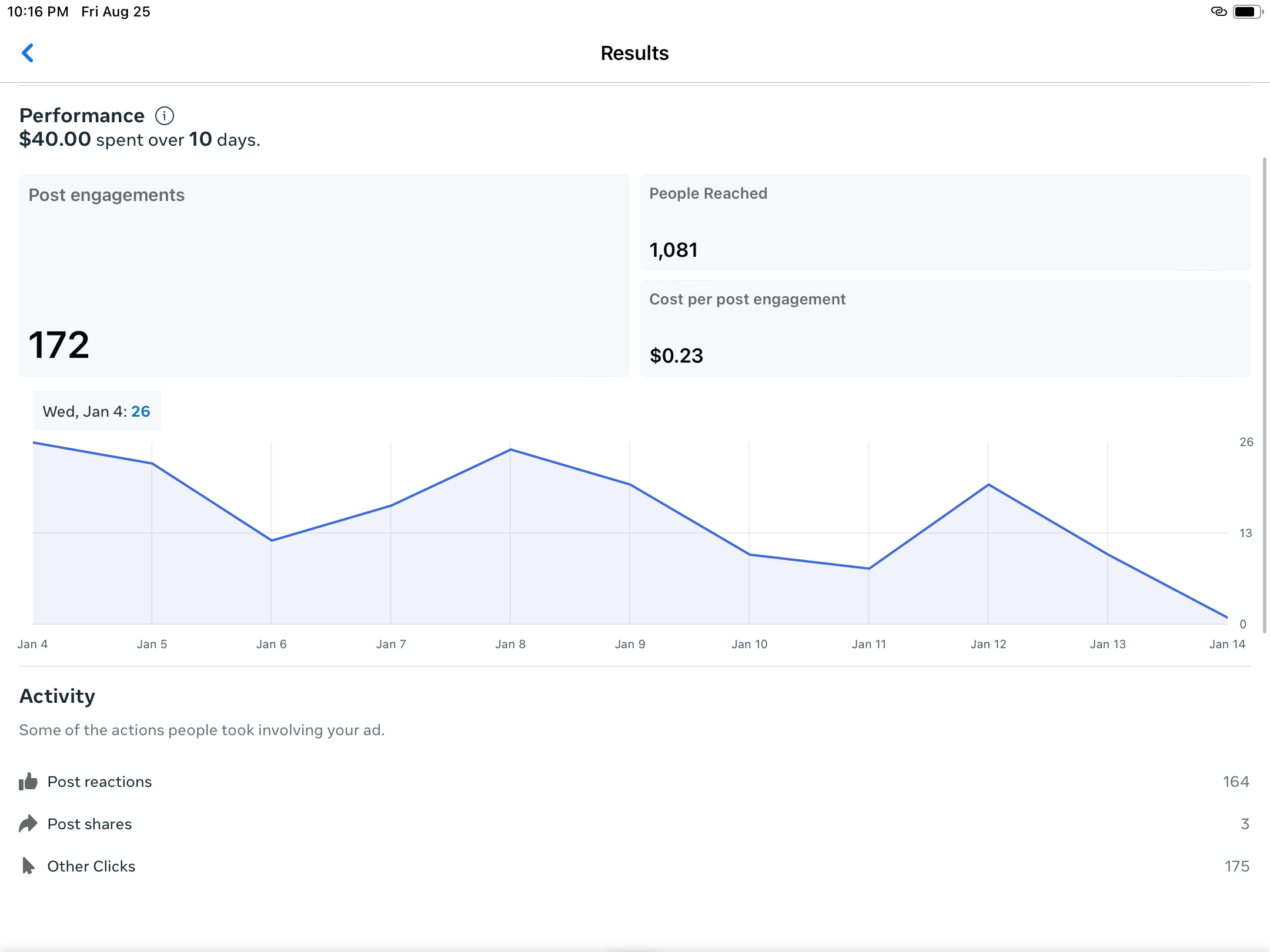The image size is (1270, 952).
Task: Tap the Jan 11 chart low point
Action: pos(869,569)
